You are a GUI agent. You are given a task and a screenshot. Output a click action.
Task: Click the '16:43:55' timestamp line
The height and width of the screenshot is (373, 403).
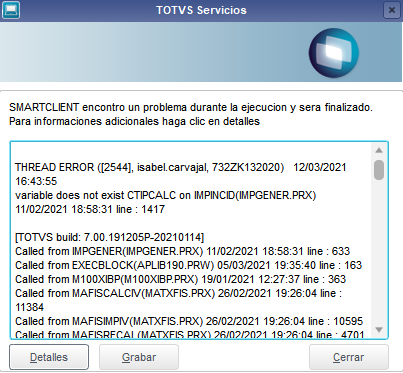[36, 181]
